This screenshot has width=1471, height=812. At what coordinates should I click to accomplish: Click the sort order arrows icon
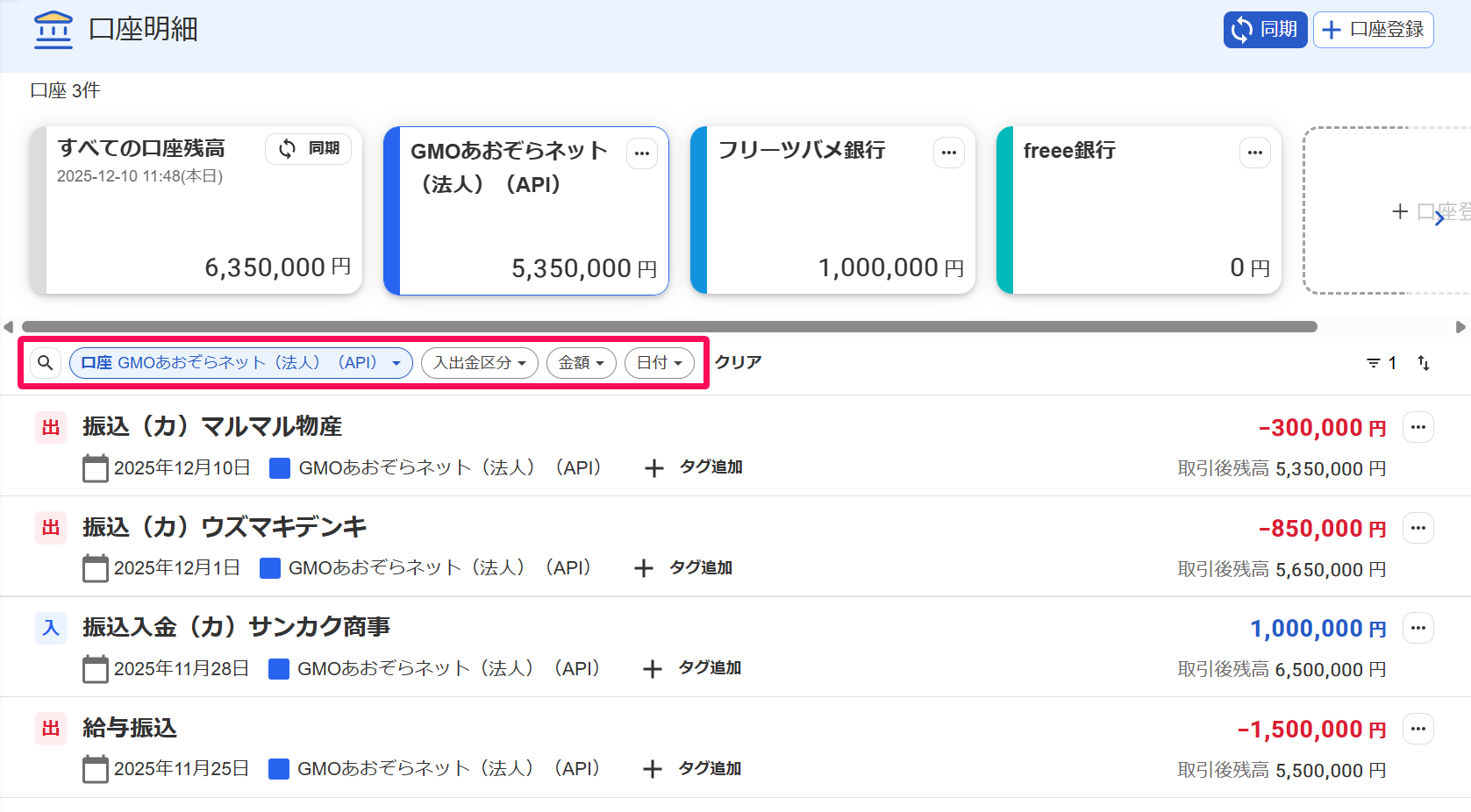click(1424, 363)
